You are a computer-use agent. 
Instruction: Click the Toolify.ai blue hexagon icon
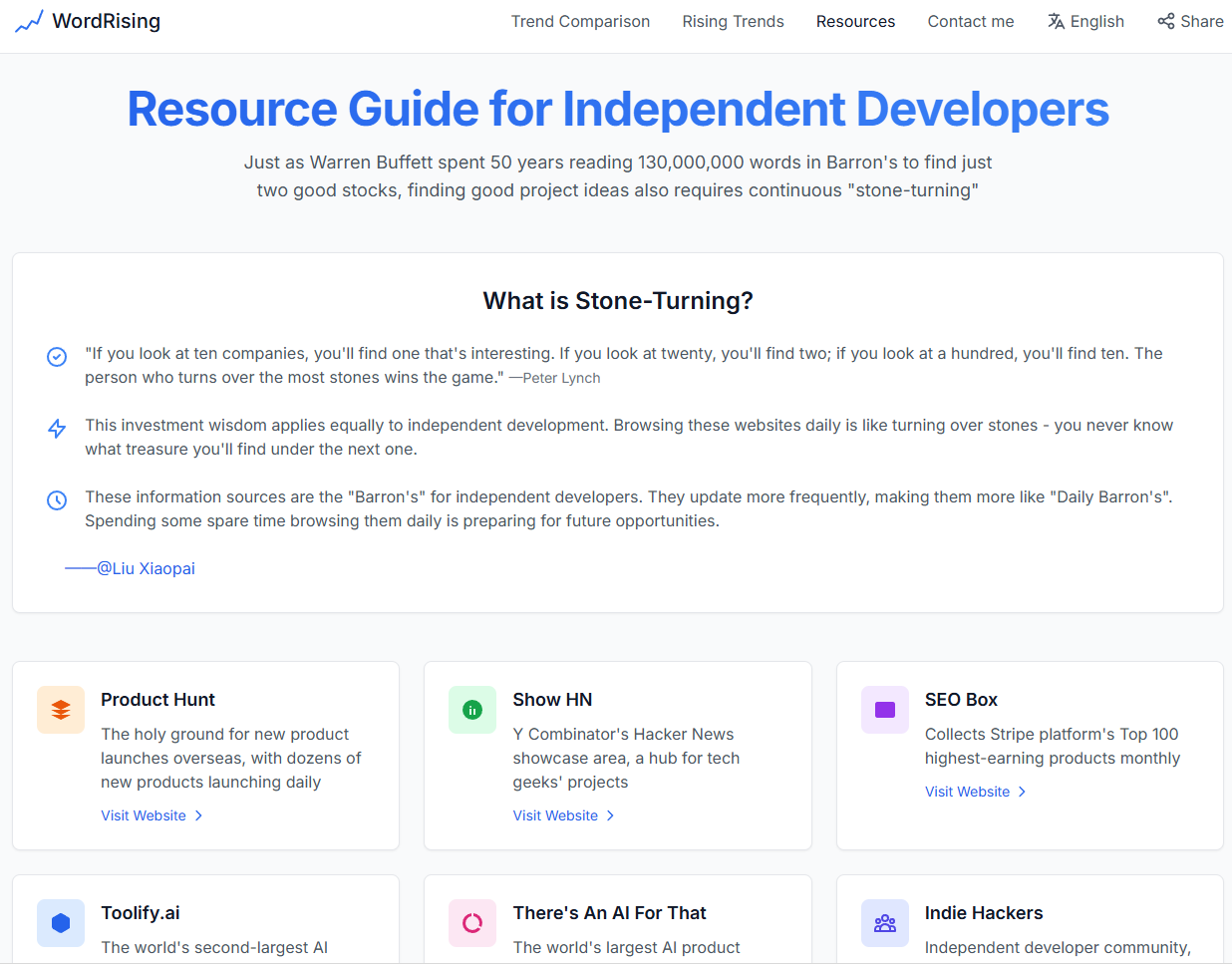(61, 923)
